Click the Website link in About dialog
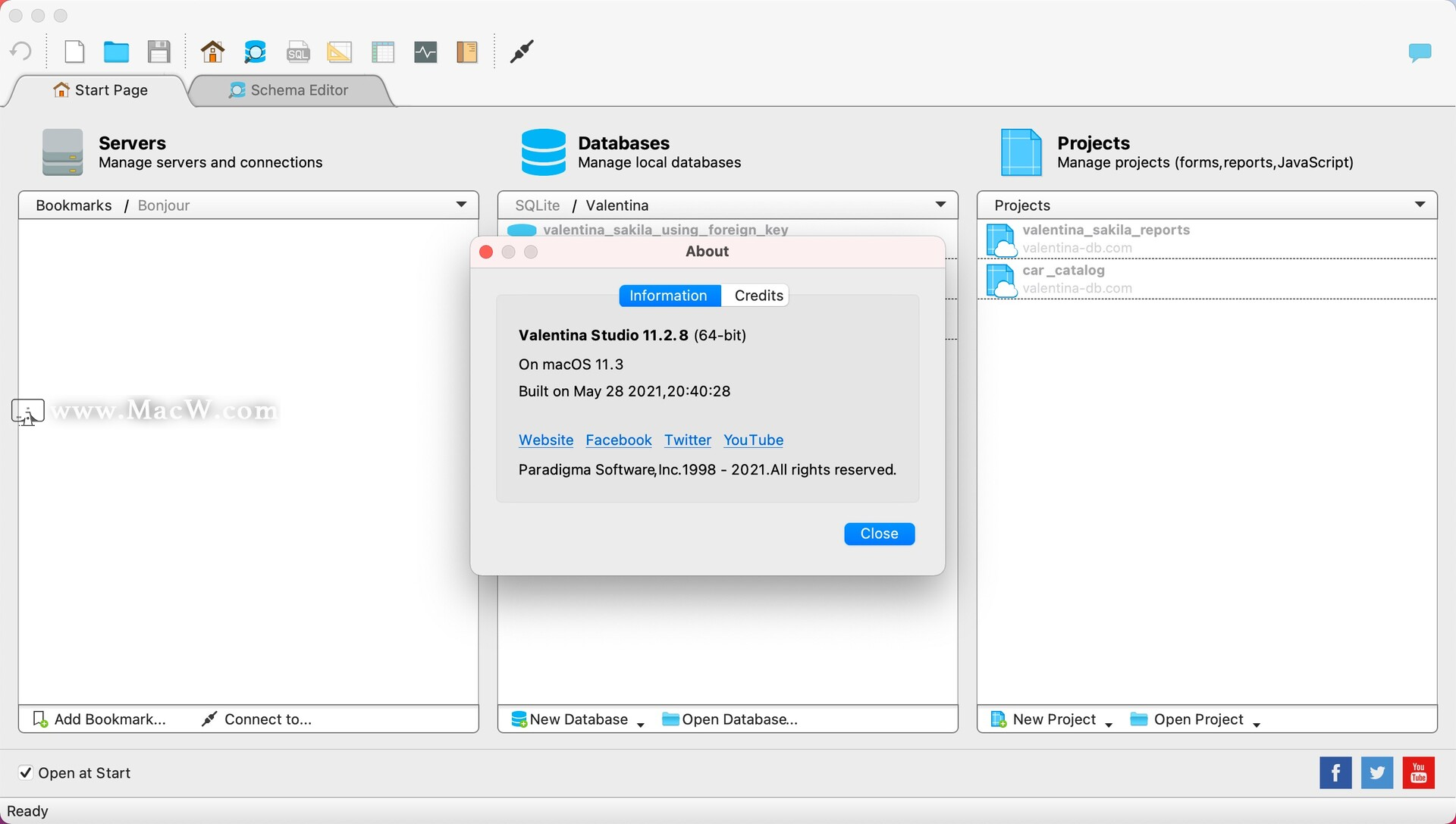Image resolution: width=1456 pixels, height=824 pixels. [546, 439]
